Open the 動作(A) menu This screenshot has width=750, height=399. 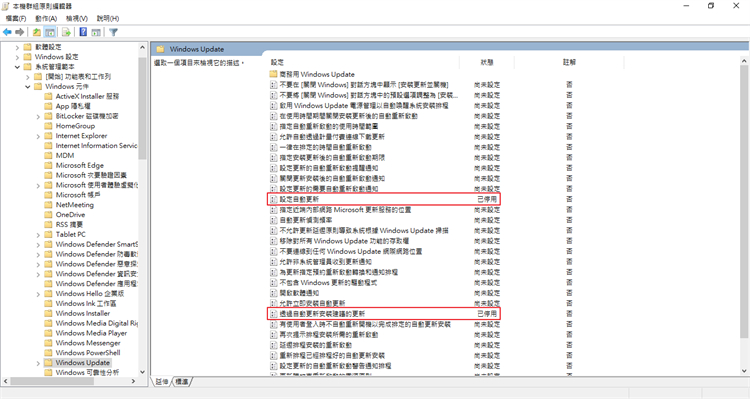pos(46,18)
